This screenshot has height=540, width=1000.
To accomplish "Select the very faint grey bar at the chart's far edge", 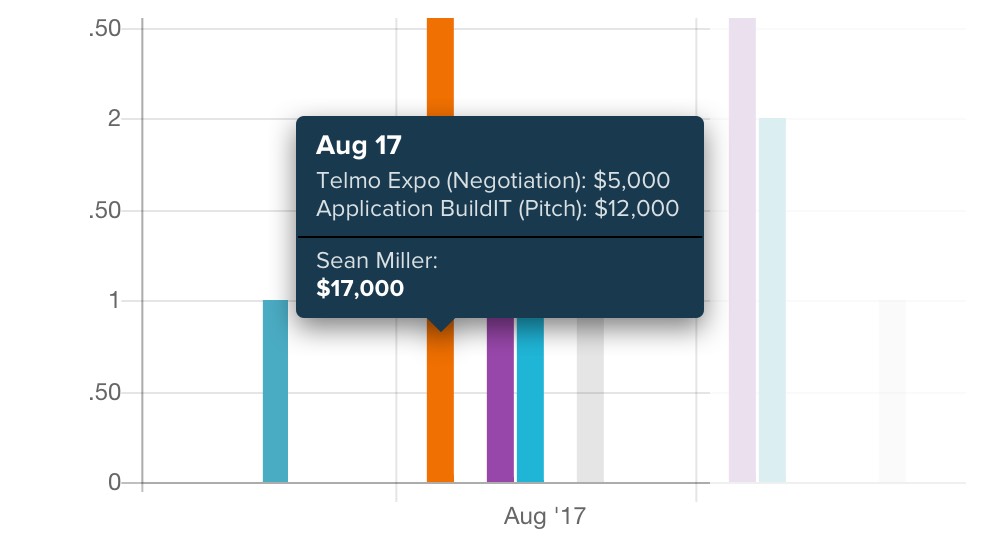I will pos(892,391).
